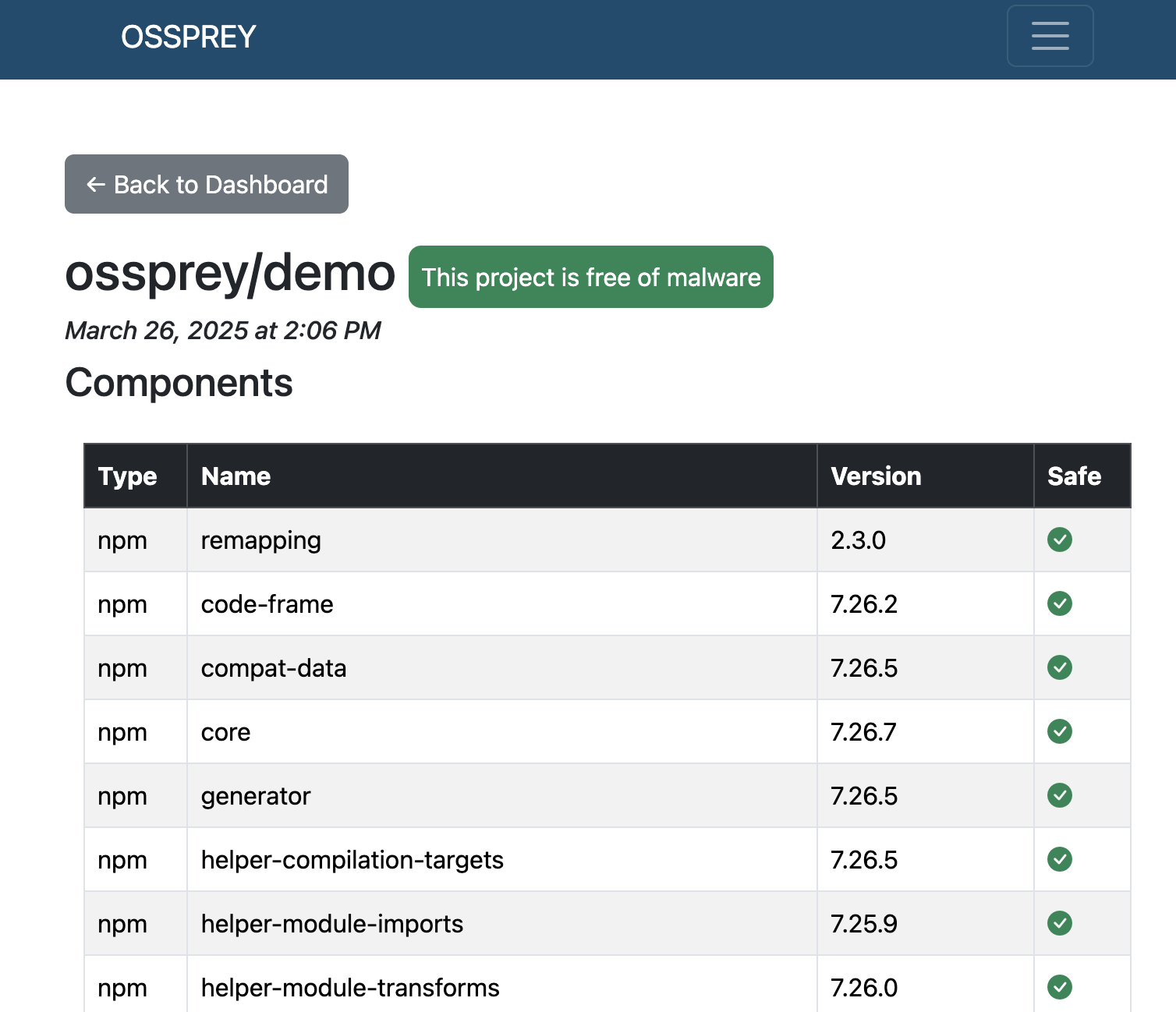This screenshot has width=1176, height=1012.
Task: Click the Type column header
Action: (x=136, y=476)
